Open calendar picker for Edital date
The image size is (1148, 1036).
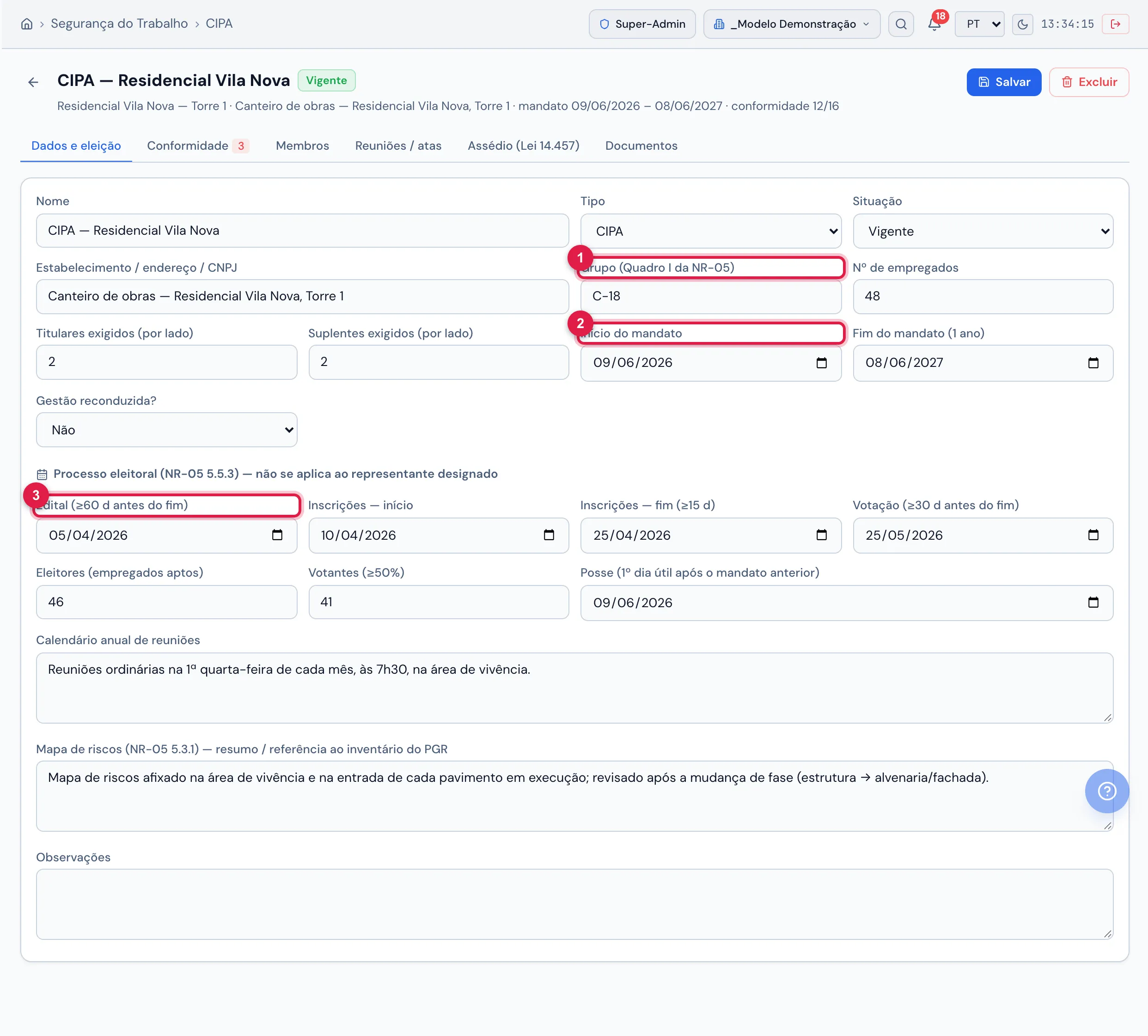[x=277, y=535]
